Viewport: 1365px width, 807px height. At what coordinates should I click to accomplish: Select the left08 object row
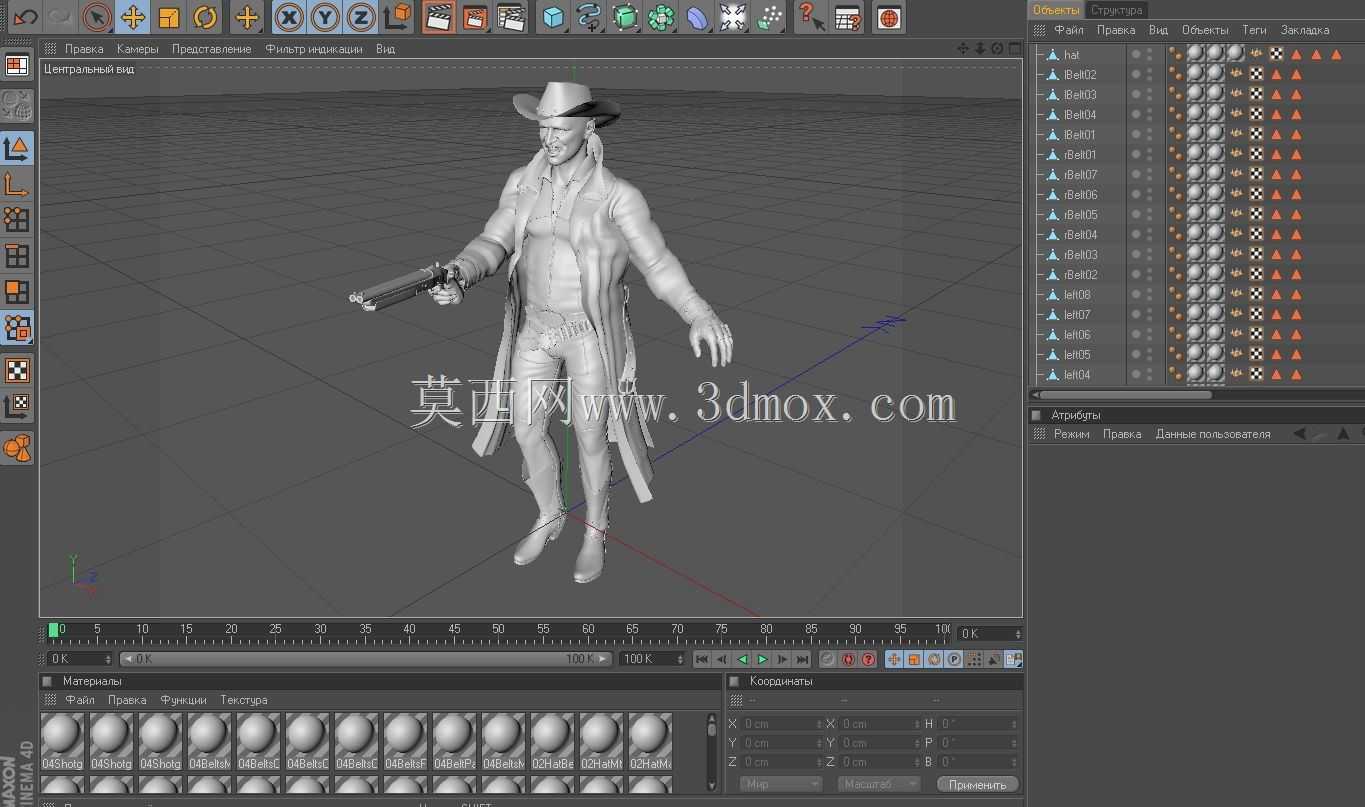[x=1077, y=295]
